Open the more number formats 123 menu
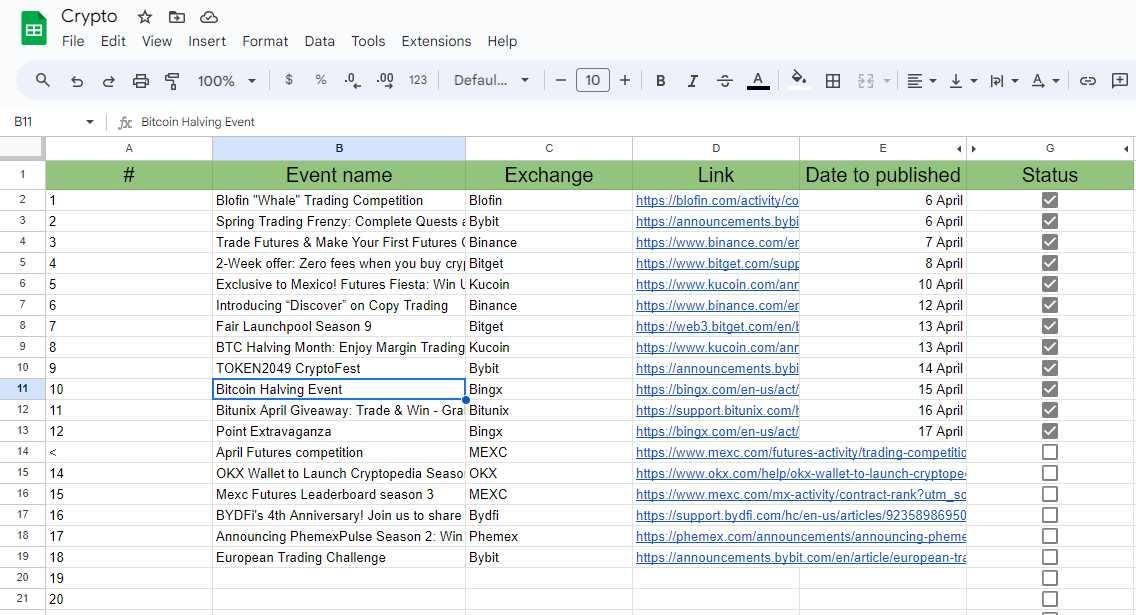Image resolution: width=1136 pixels, height=615 pixels. 418,80
